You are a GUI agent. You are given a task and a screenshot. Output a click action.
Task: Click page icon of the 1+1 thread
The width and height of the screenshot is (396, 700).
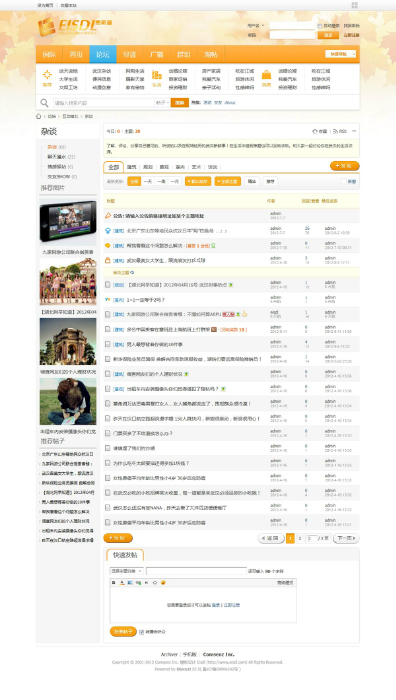tap(108, 300)
